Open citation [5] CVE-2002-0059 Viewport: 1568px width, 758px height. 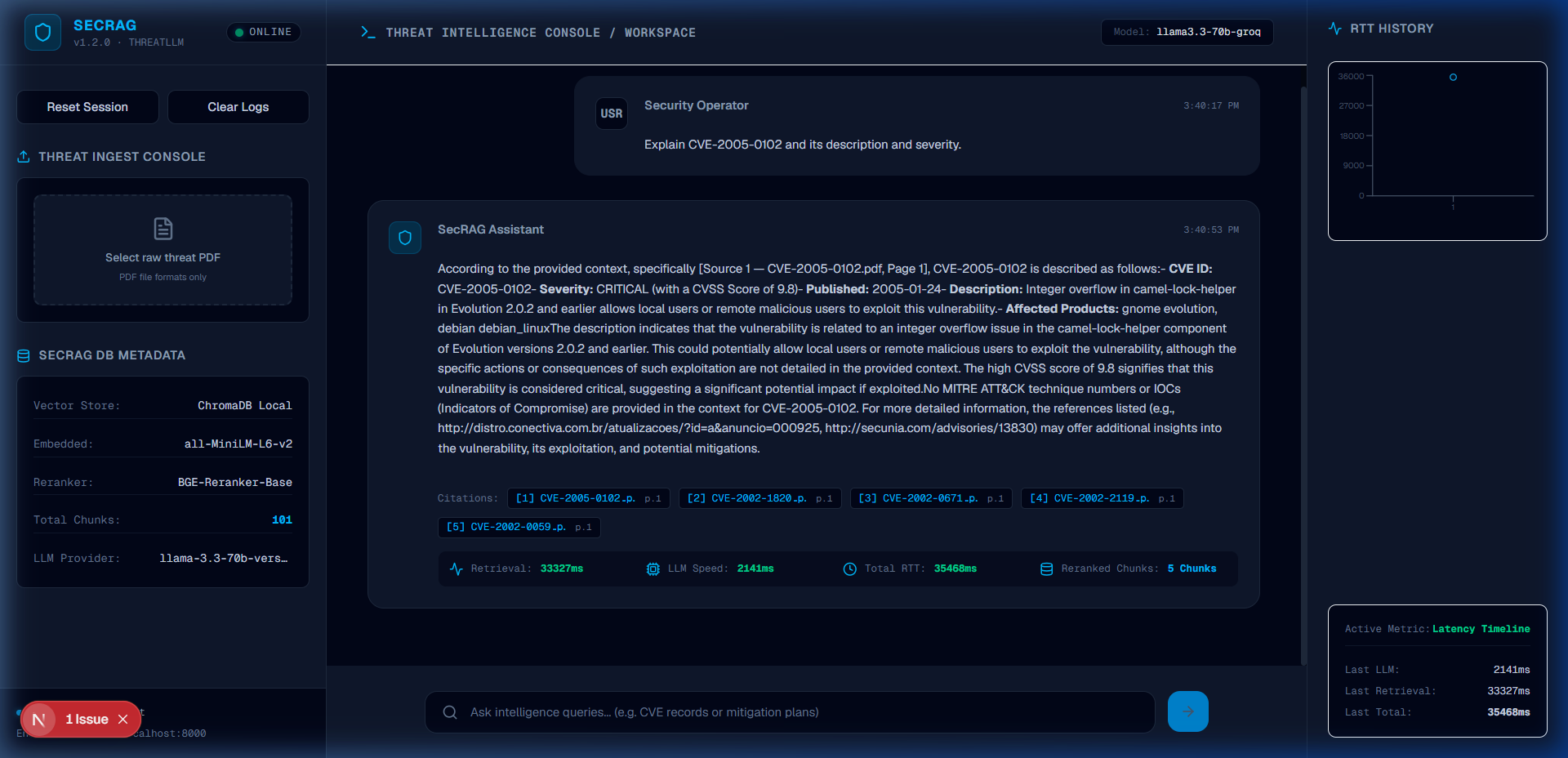pos(519,528)
